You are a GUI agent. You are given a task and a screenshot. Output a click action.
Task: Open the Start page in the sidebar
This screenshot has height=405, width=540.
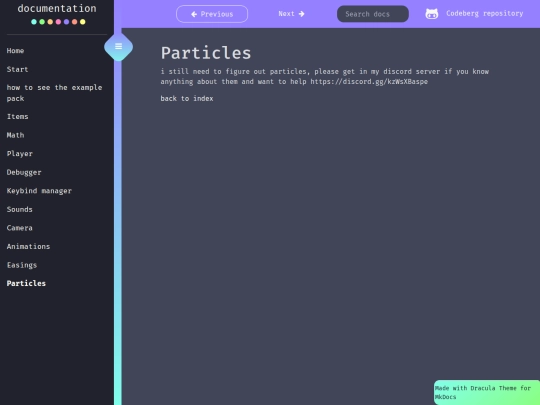[x=18, y=69]
